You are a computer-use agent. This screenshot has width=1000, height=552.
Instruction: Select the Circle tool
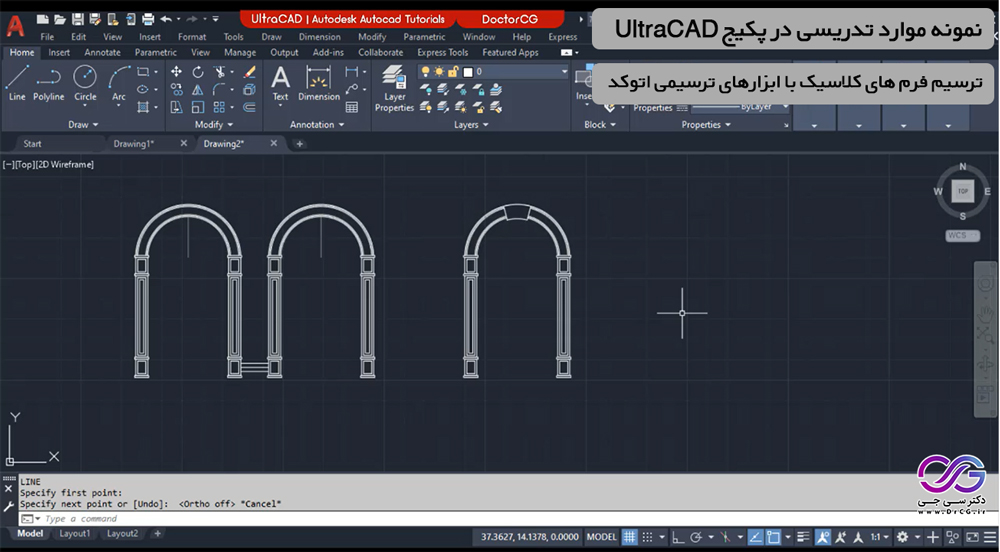(85, 83)
